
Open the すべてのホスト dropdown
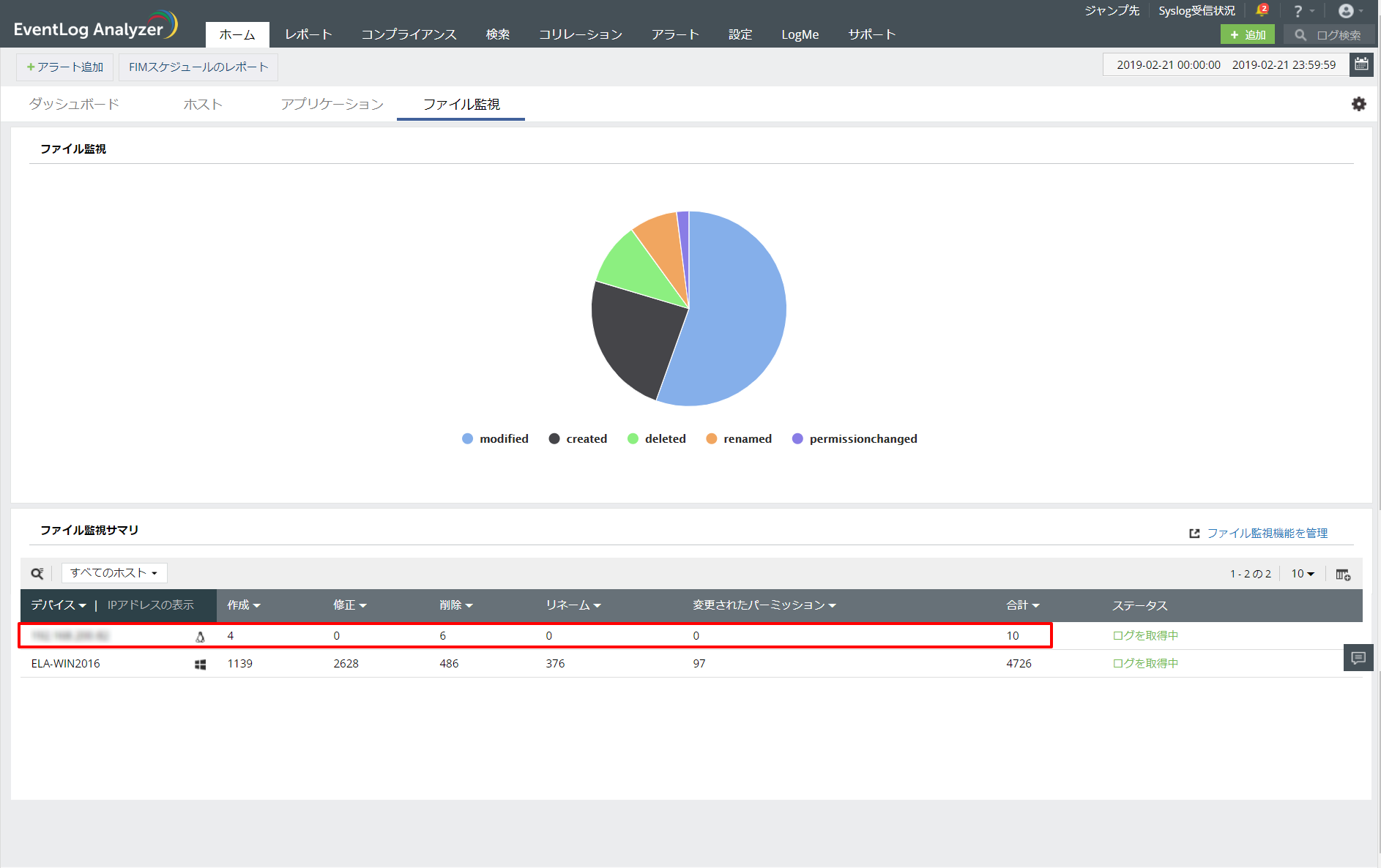point(114,573)
